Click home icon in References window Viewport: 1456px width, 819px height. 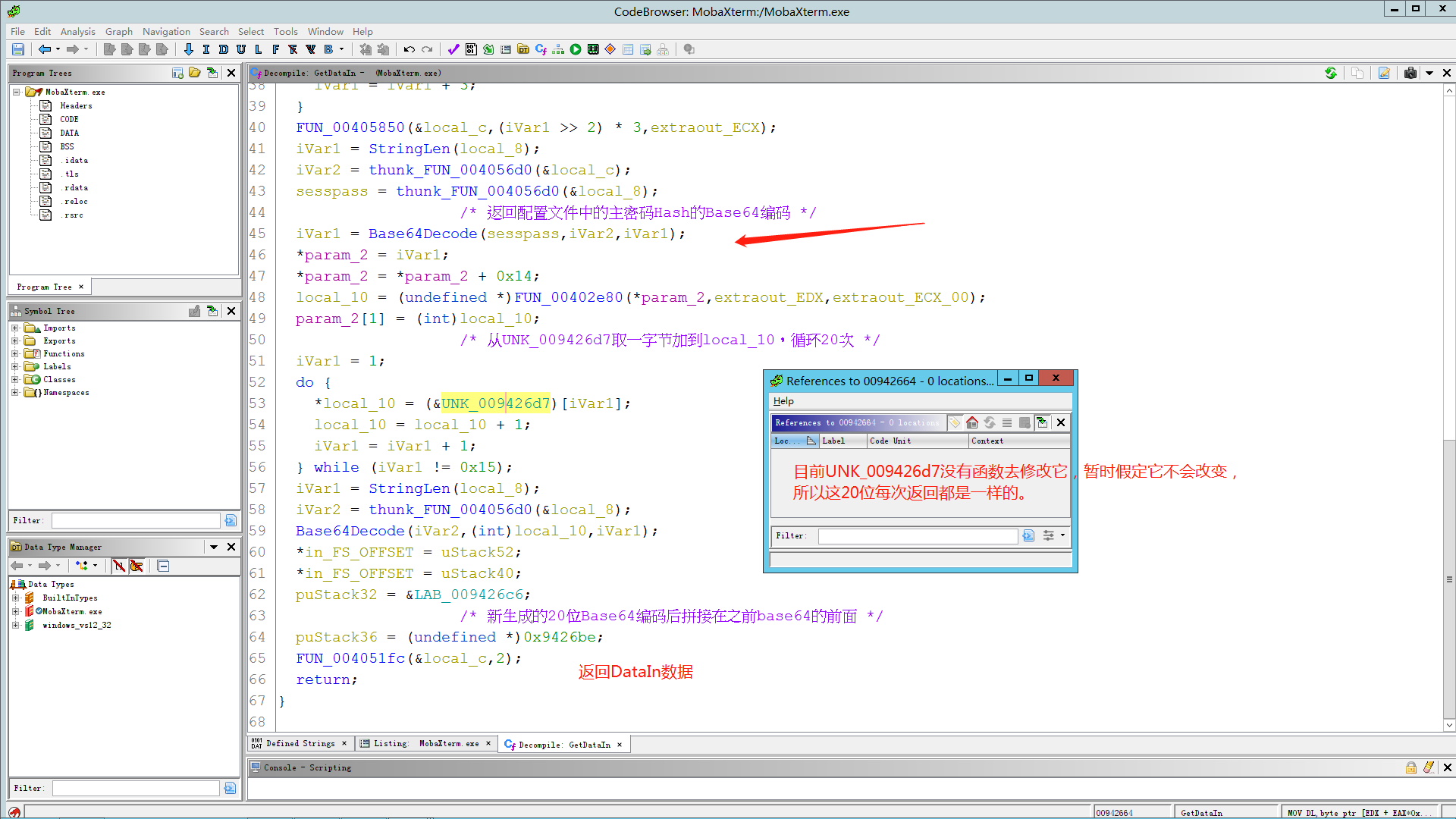pyautogui.click(x=972, y=422)
